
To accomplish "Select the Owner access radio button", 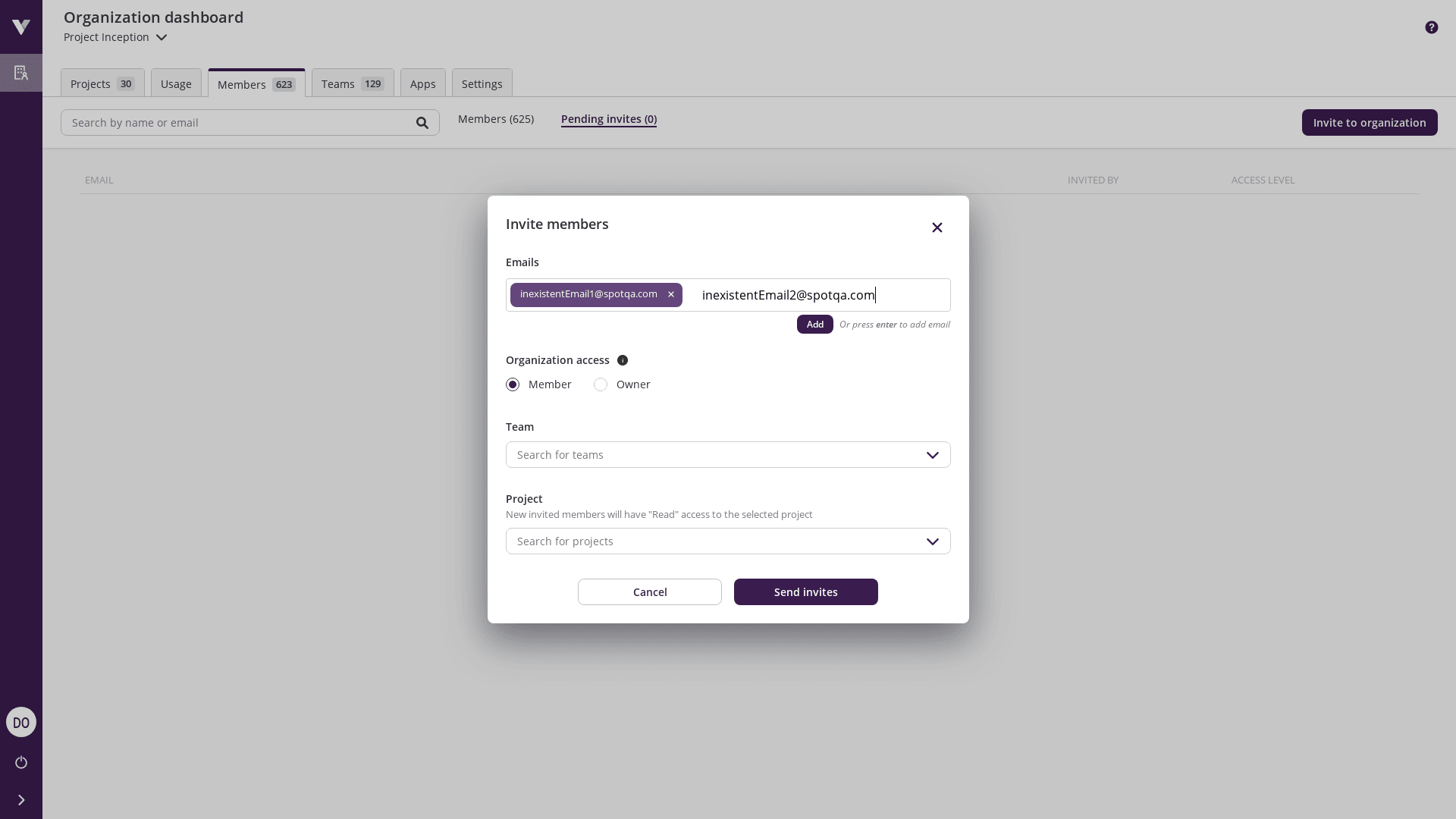I will [x=601, y=384].
